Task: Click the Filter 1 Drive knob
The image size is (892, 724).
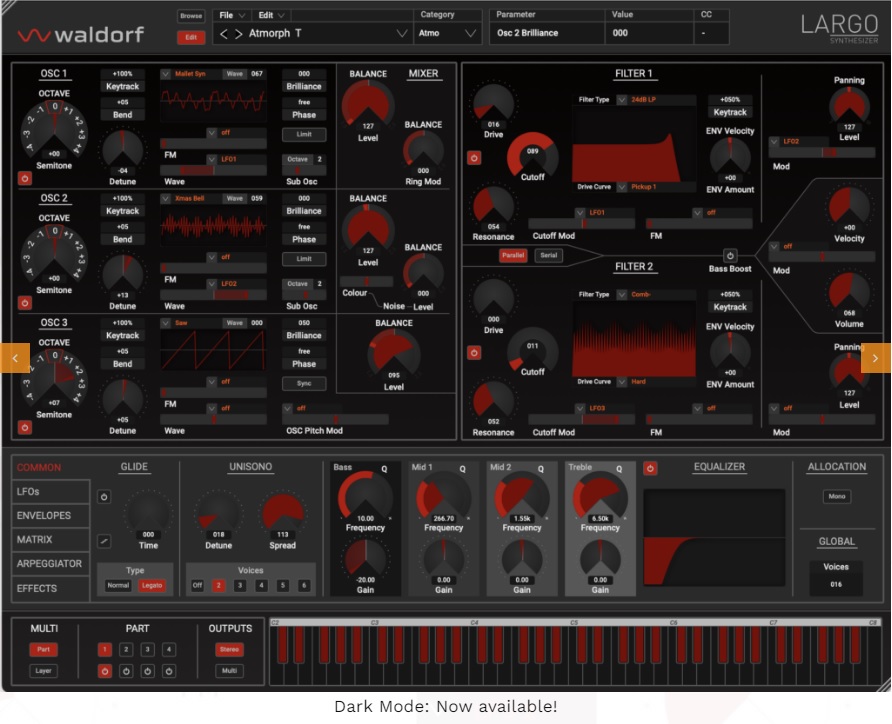Action: pyautogui.click(x=494, y=103)
